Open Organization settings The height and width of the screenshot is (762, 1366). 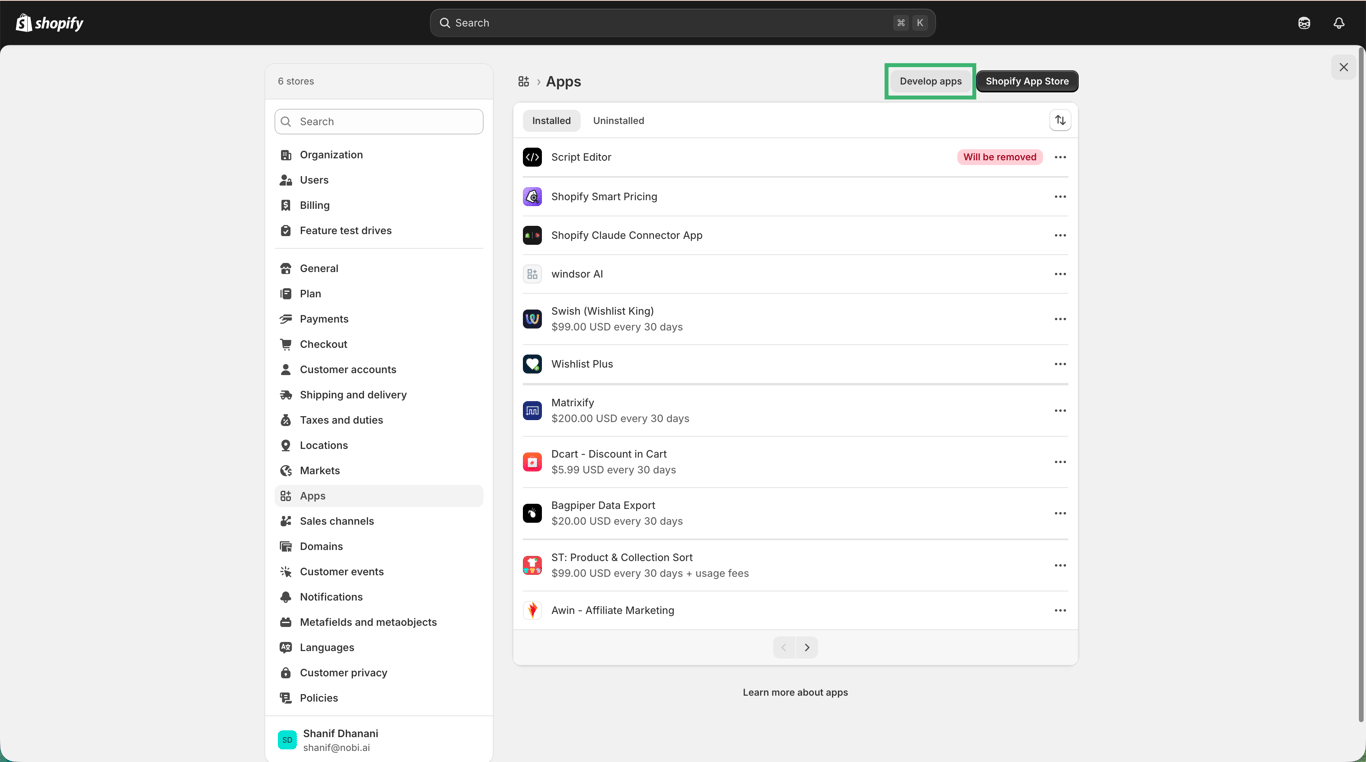379,155
